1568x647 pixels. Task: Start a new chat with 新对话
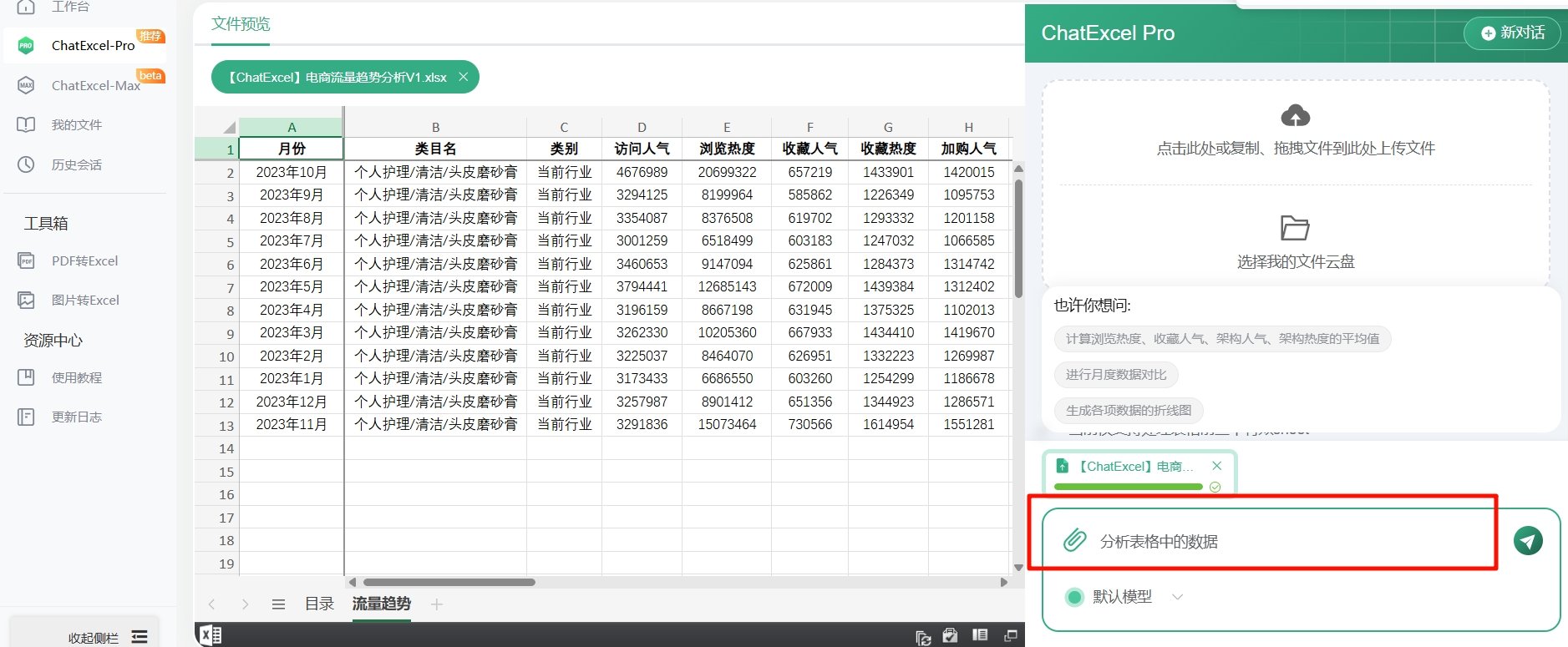point(1512,33)
